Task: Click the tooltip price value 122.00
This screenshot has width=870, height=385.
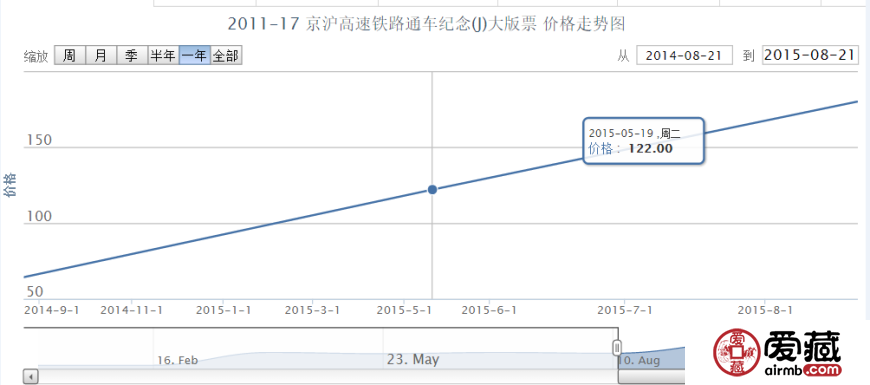Action: (x=650, y=149)
